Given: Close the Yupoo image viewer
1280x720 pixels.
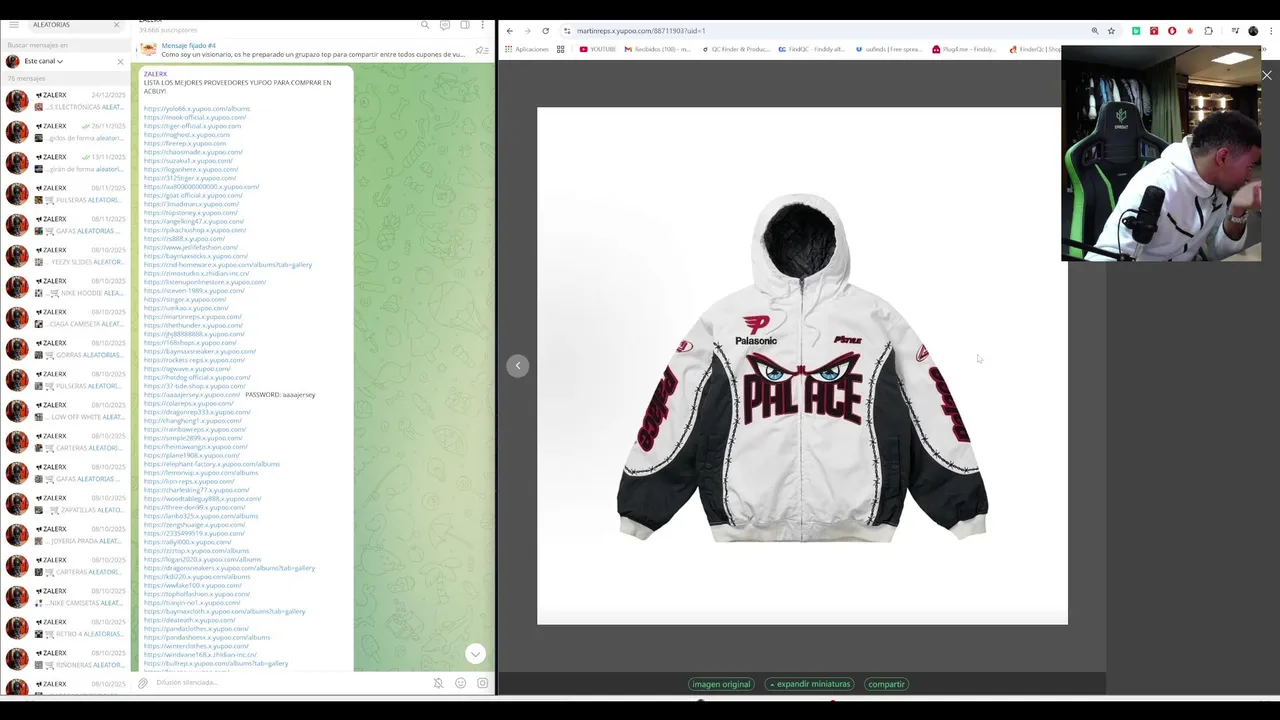Looking at the screenshot, I should point(1266,75).
